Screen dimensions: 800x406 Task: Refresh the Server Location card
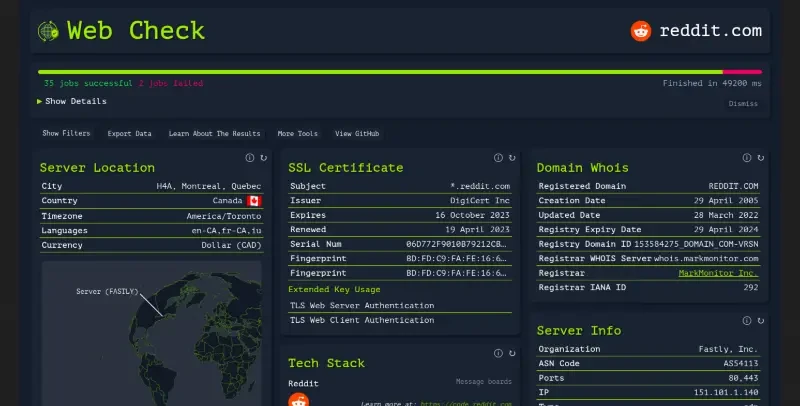point(263,158)
